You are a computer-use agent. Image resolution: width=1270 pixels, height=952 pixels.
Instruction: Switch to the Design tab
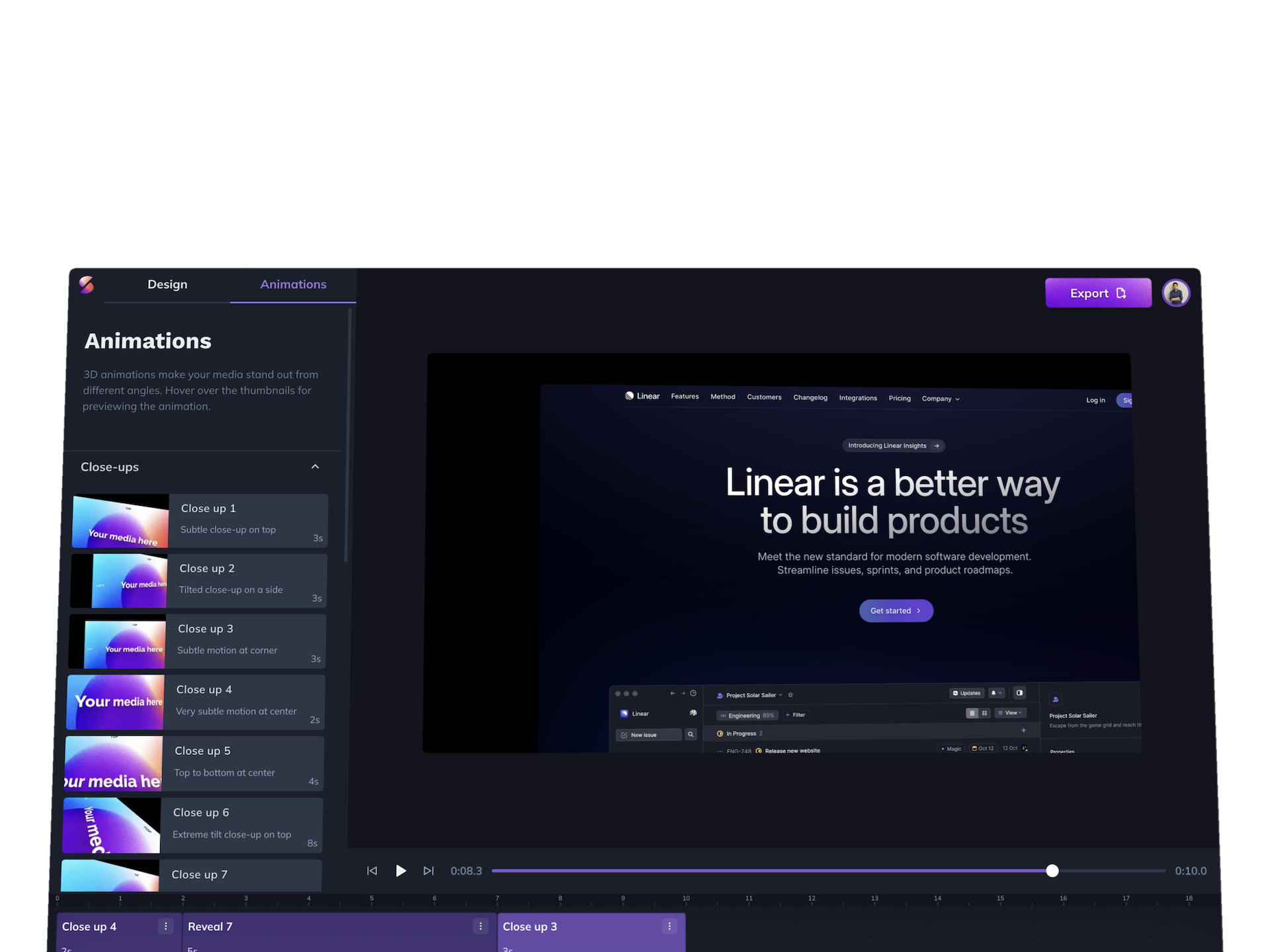click(167, 284)
